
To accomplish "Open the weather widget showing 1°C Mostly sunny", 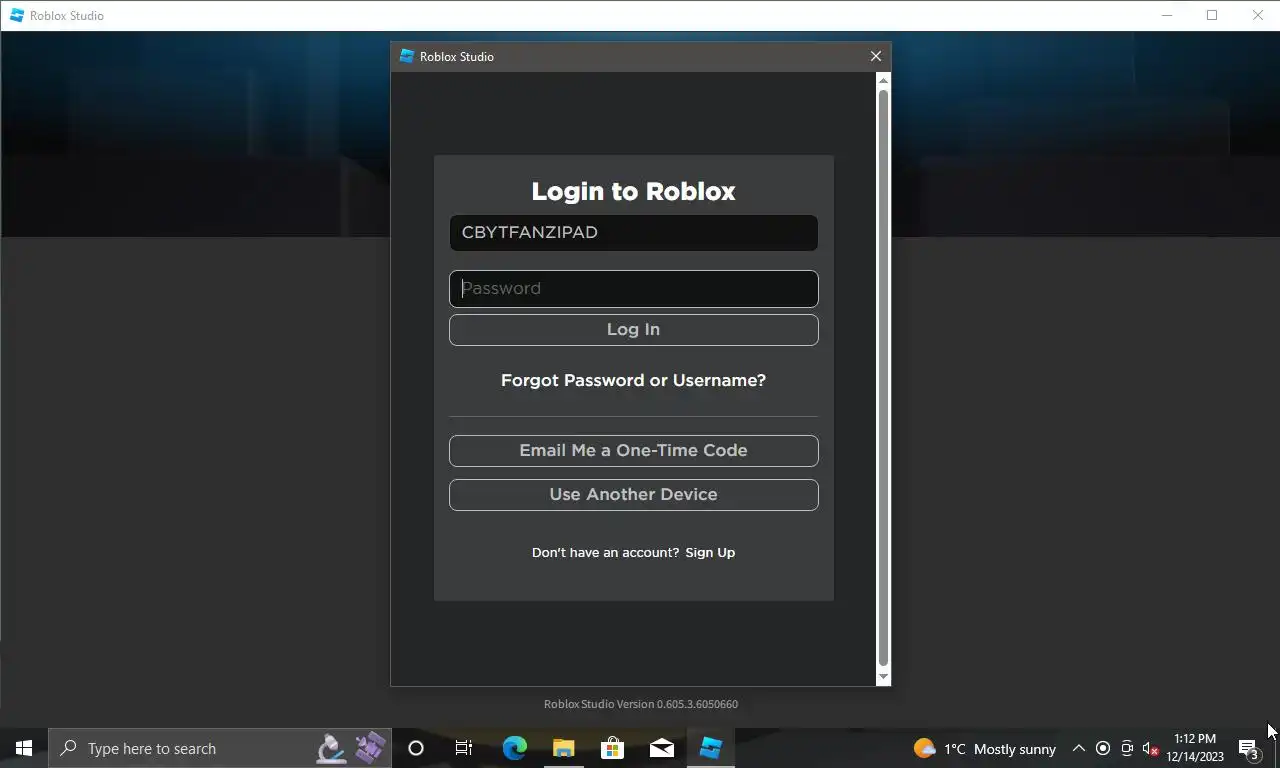I will 984,749.
